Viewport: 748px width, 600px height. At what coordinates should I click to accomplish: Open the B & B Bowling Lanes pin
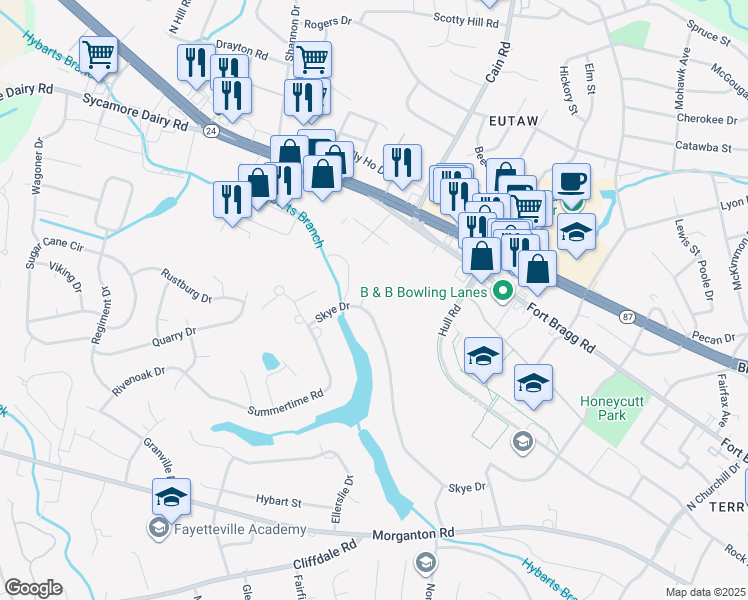point(502,290)
